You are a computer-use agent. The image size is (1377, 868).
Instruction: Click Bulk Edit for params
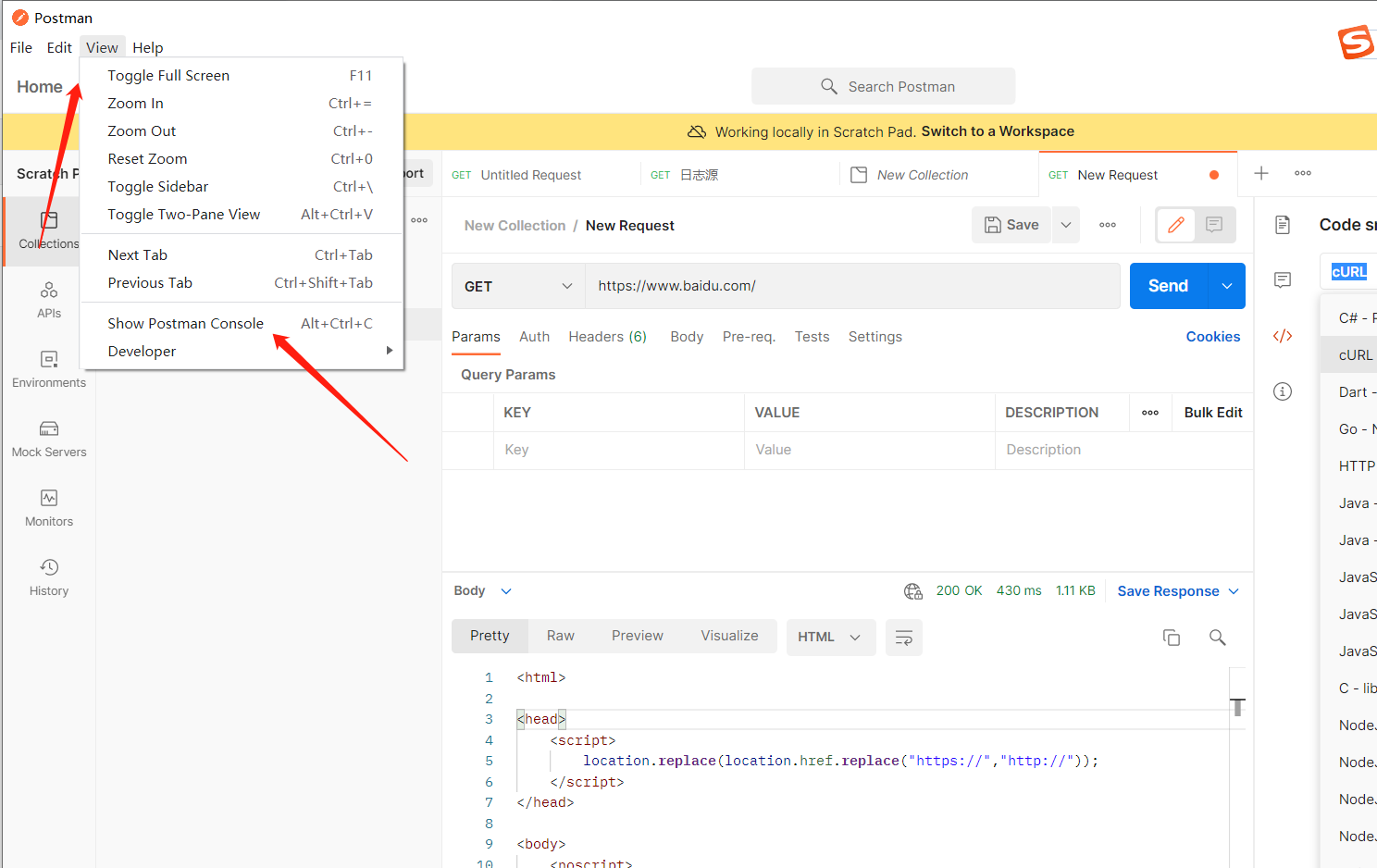pos(1213,413)
